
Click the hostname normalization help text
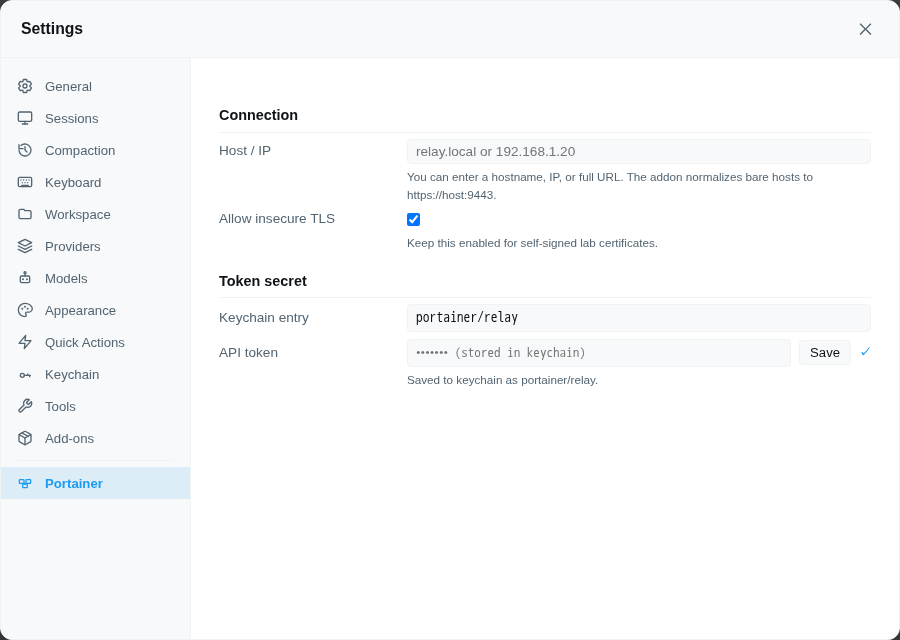(610, 186)
